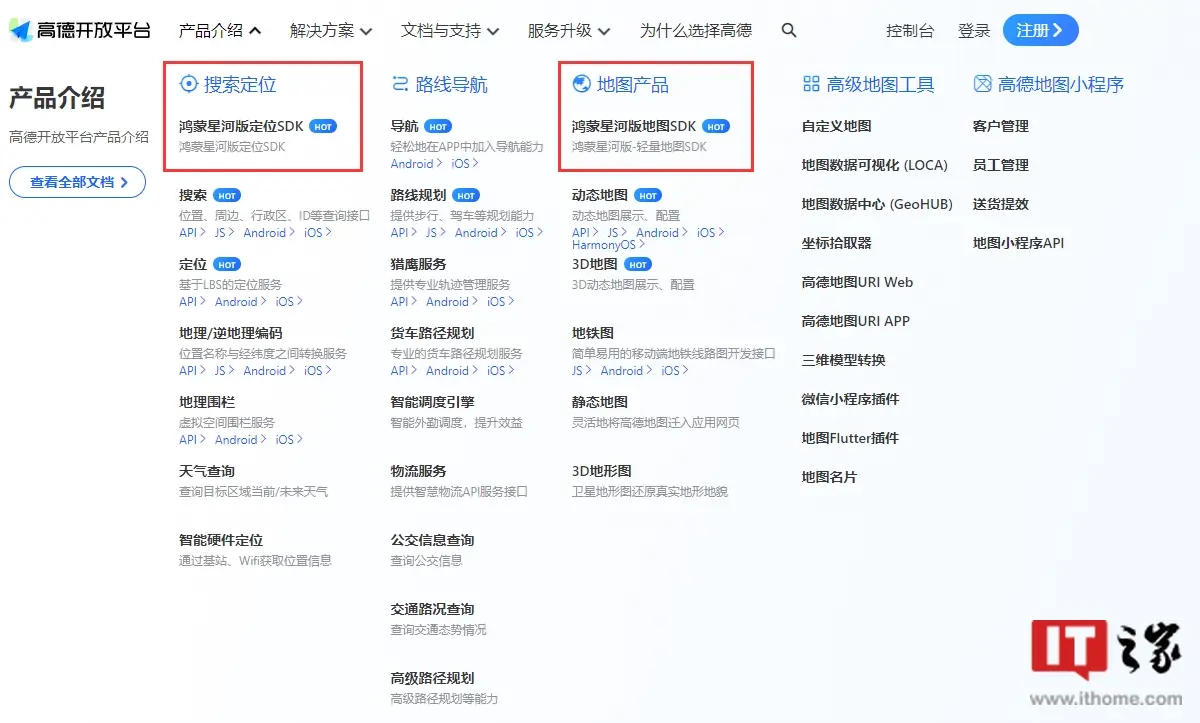
Task: Open JS link under 搜索
Action: click(224, 233)
